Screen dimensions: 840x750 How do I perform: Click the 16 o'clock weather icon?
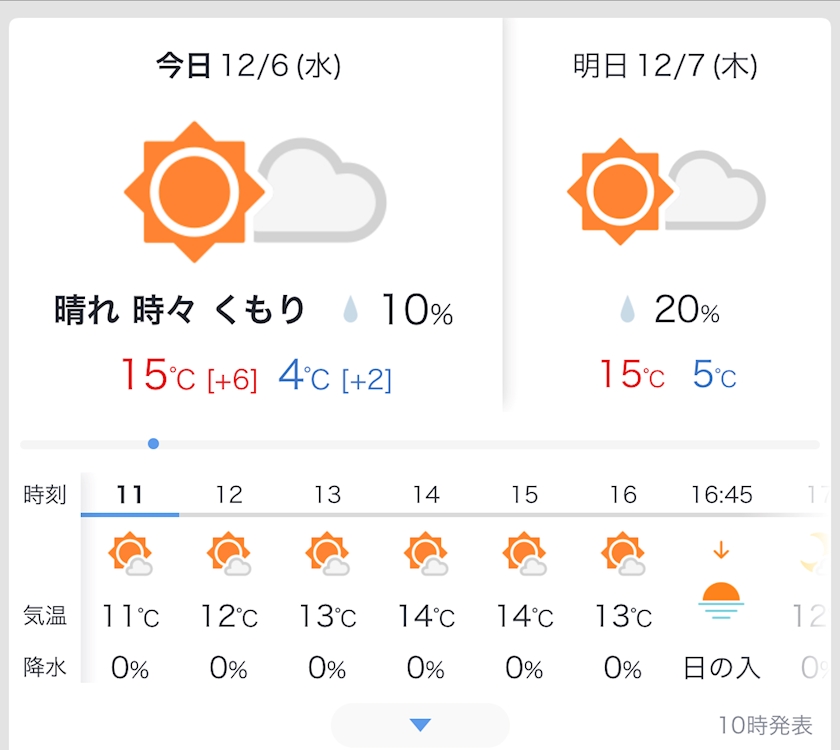[623, 555]
